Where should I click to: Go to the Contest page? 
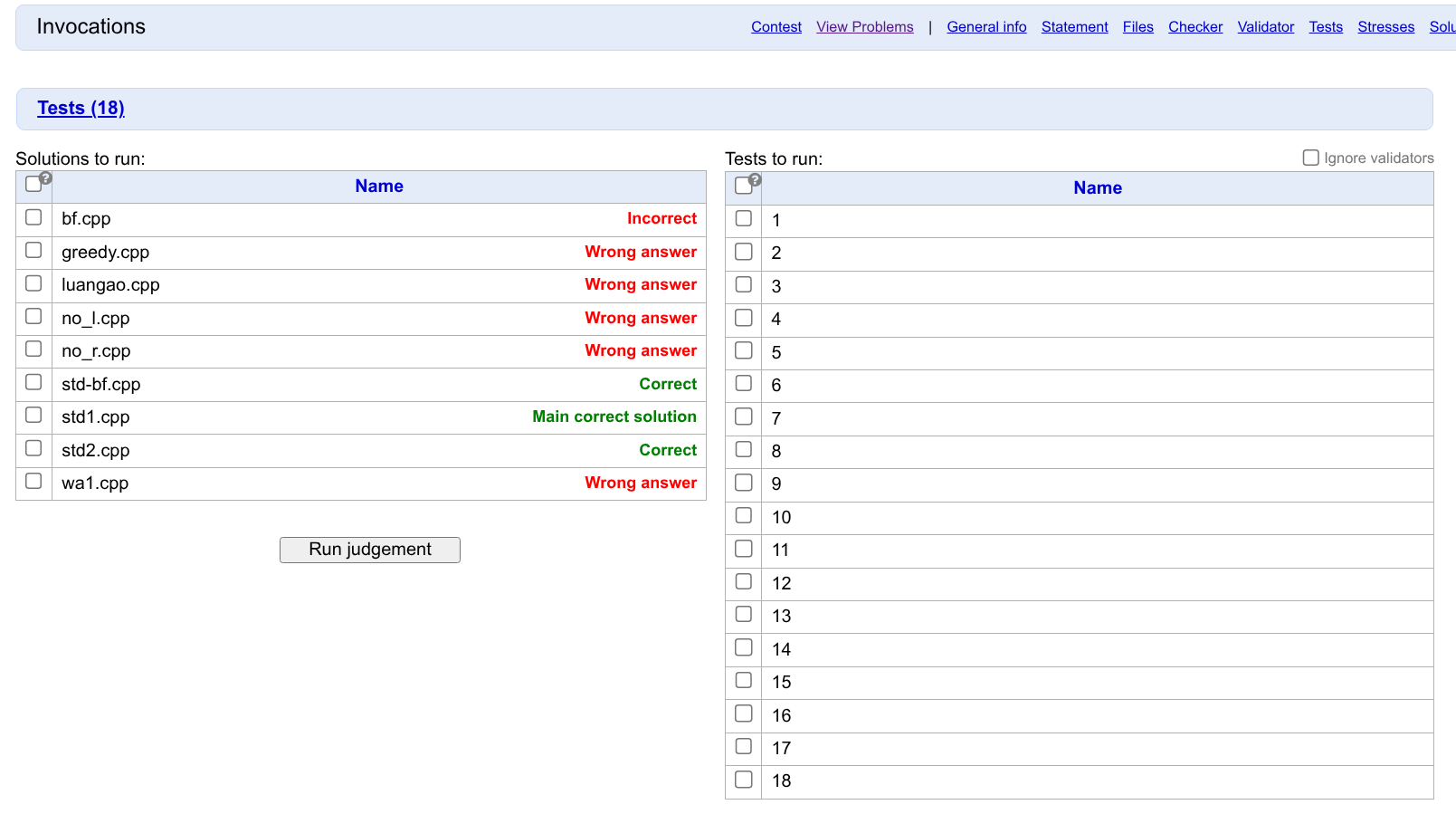(776, 27)
